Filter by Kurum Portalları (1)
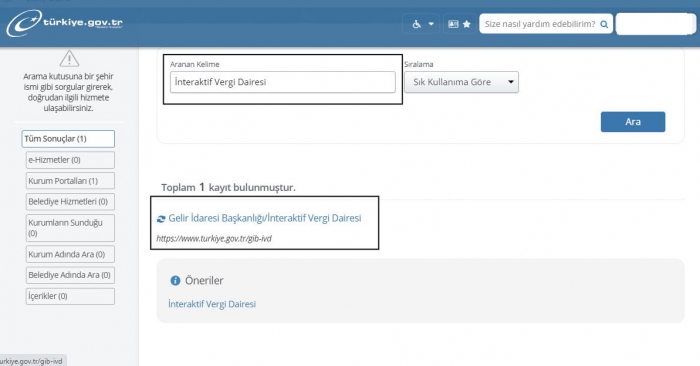The image size is (700, 366). (x=70, y=181)
